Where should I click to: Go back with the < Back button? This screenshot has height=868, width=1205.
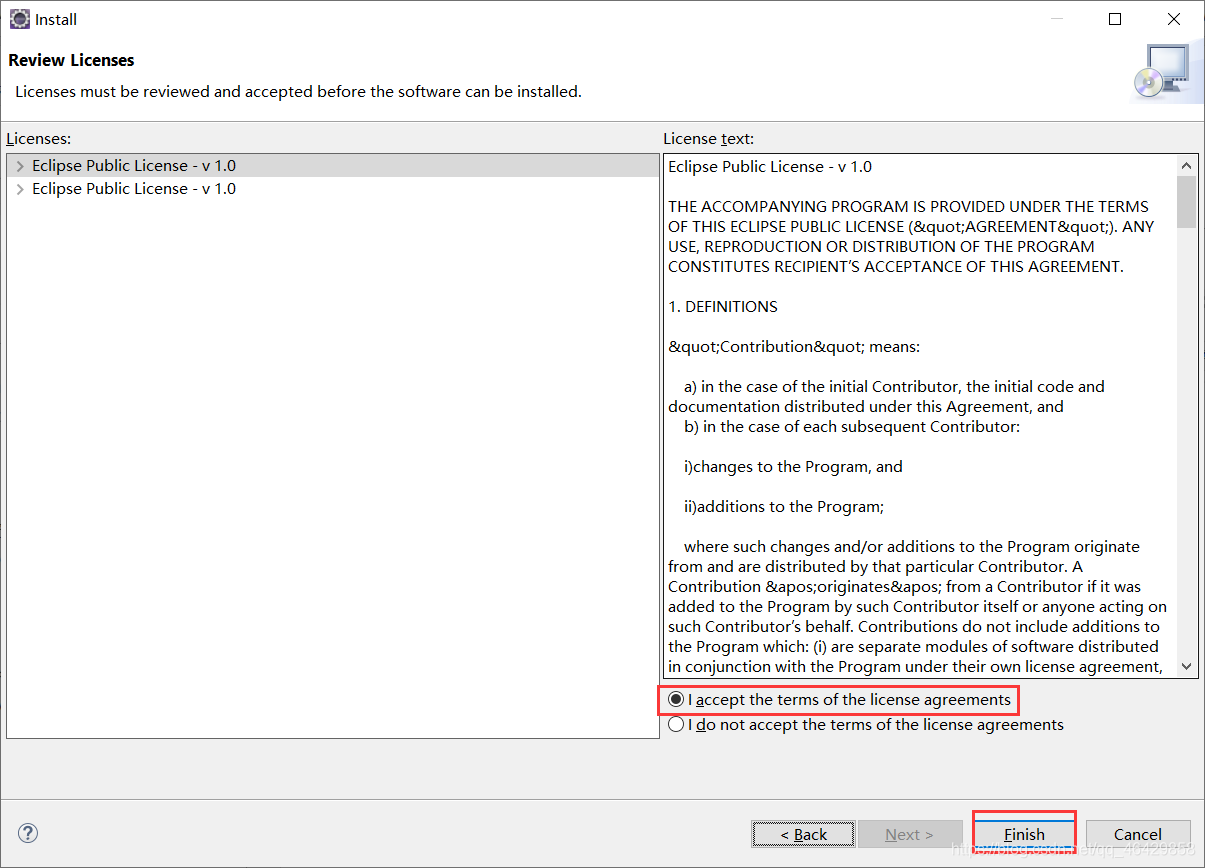[x=803, y=834]
